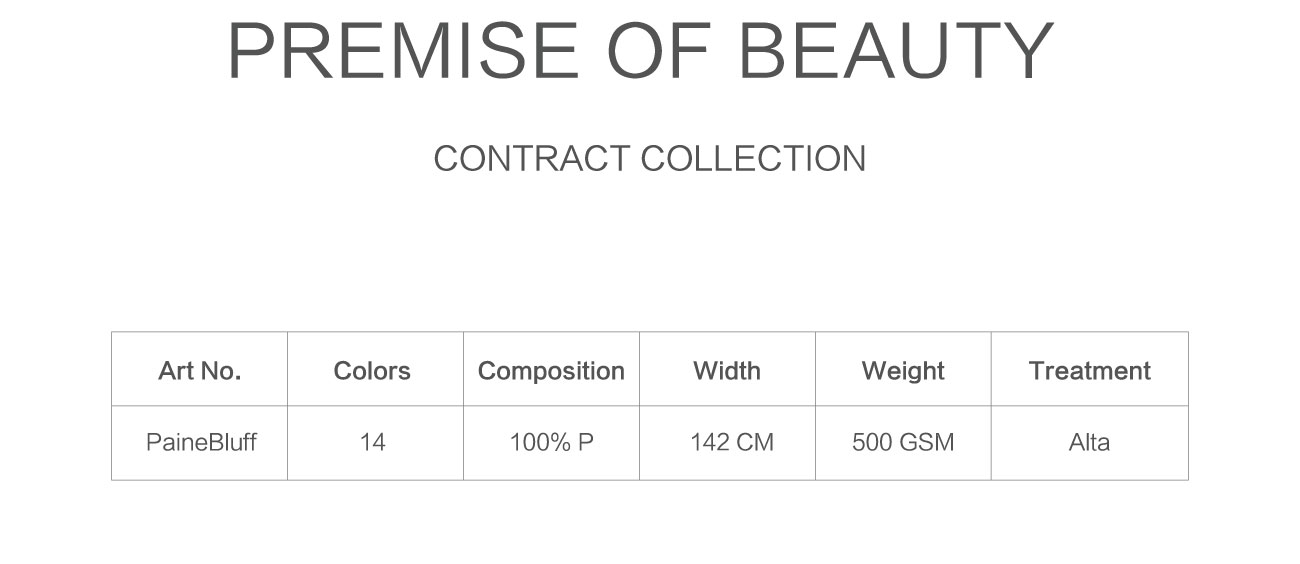Click the word CONTRACT in subtitle
The image size is (1300, 564).
tap(532, 159)
